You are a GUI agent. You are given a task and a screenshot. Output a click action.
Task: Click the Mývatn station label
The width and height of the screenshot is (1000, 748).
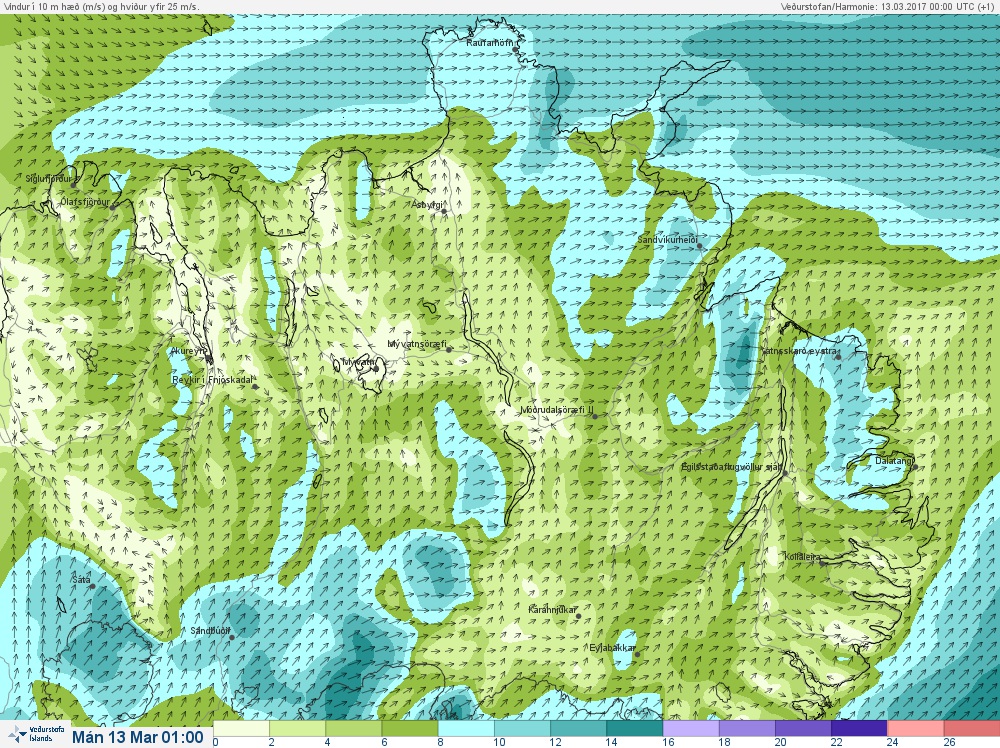[359, 362]
